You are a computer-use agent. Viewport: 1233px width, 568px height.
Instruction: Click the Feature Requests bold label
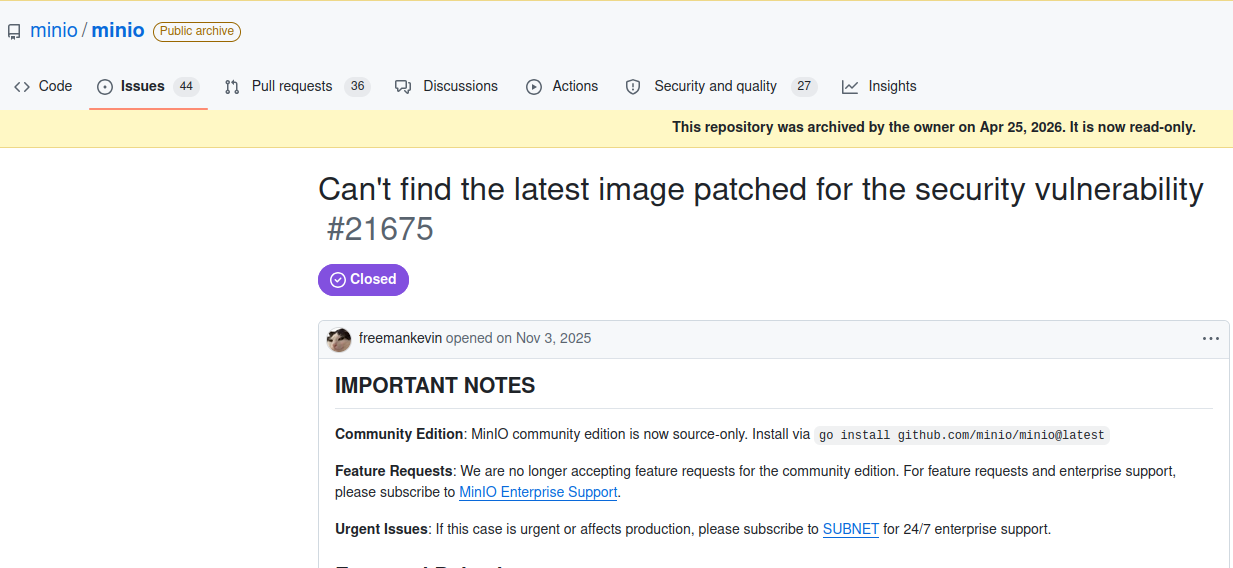pos(394,471)
